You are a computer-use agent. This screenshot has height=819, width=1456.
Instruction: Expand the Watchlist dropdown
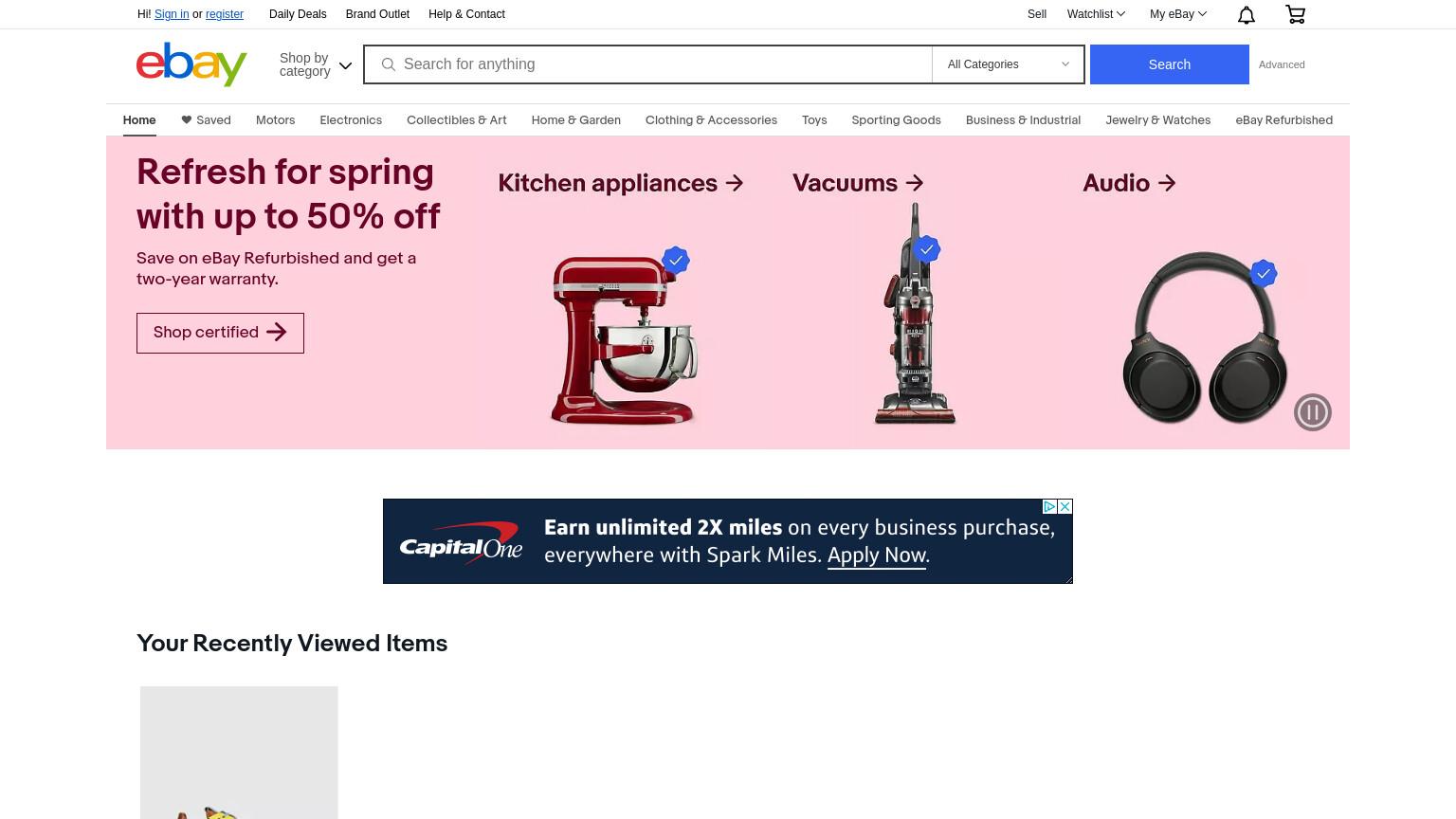[x=1096, y=14]
